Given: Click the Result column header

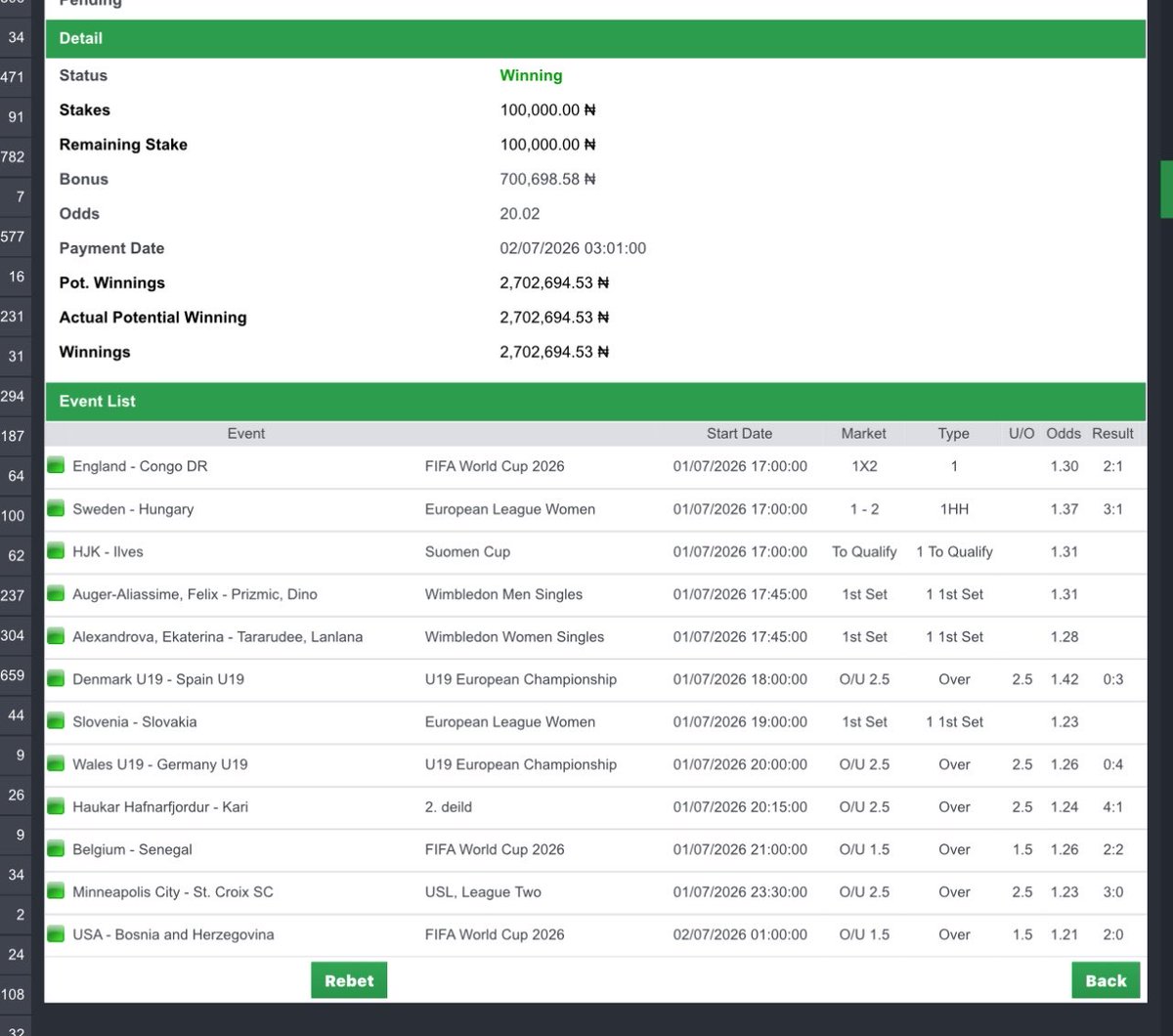Looking at the screenshot, I should pos(1113,433).
